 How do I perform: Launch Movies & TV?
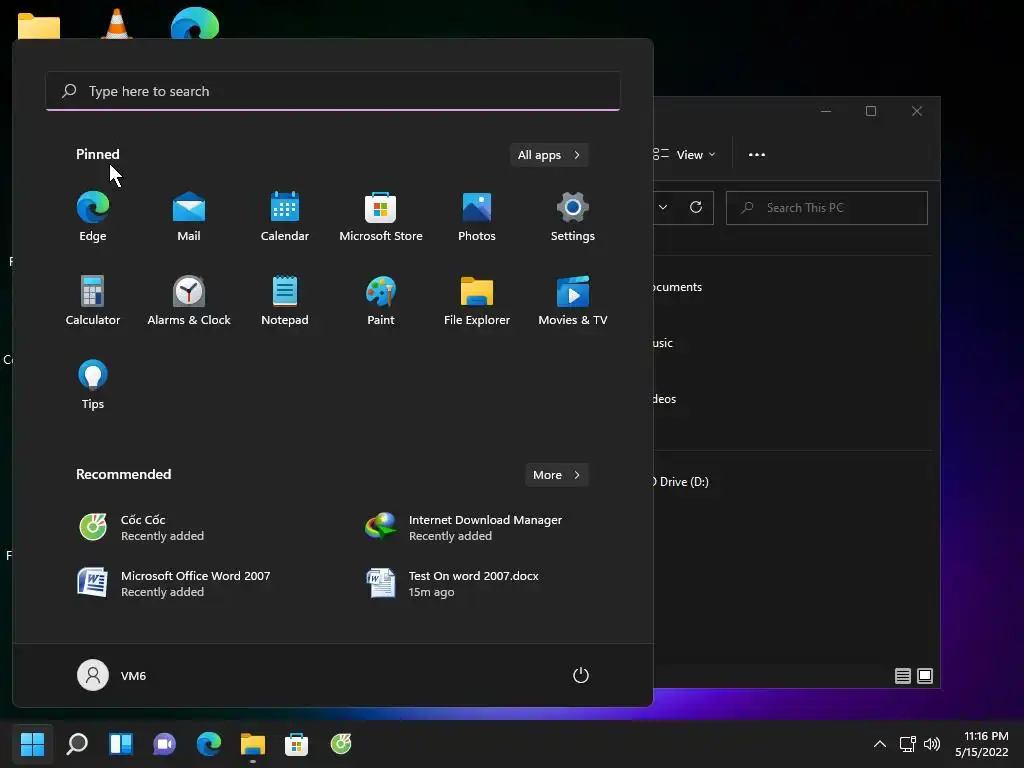tap(573, 300)
